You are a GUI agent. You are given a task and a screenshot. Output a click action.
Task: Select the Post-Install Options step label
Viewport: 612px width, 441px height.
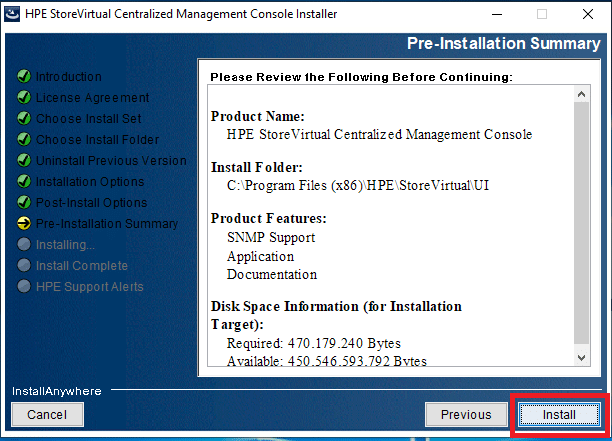(92, 203)
